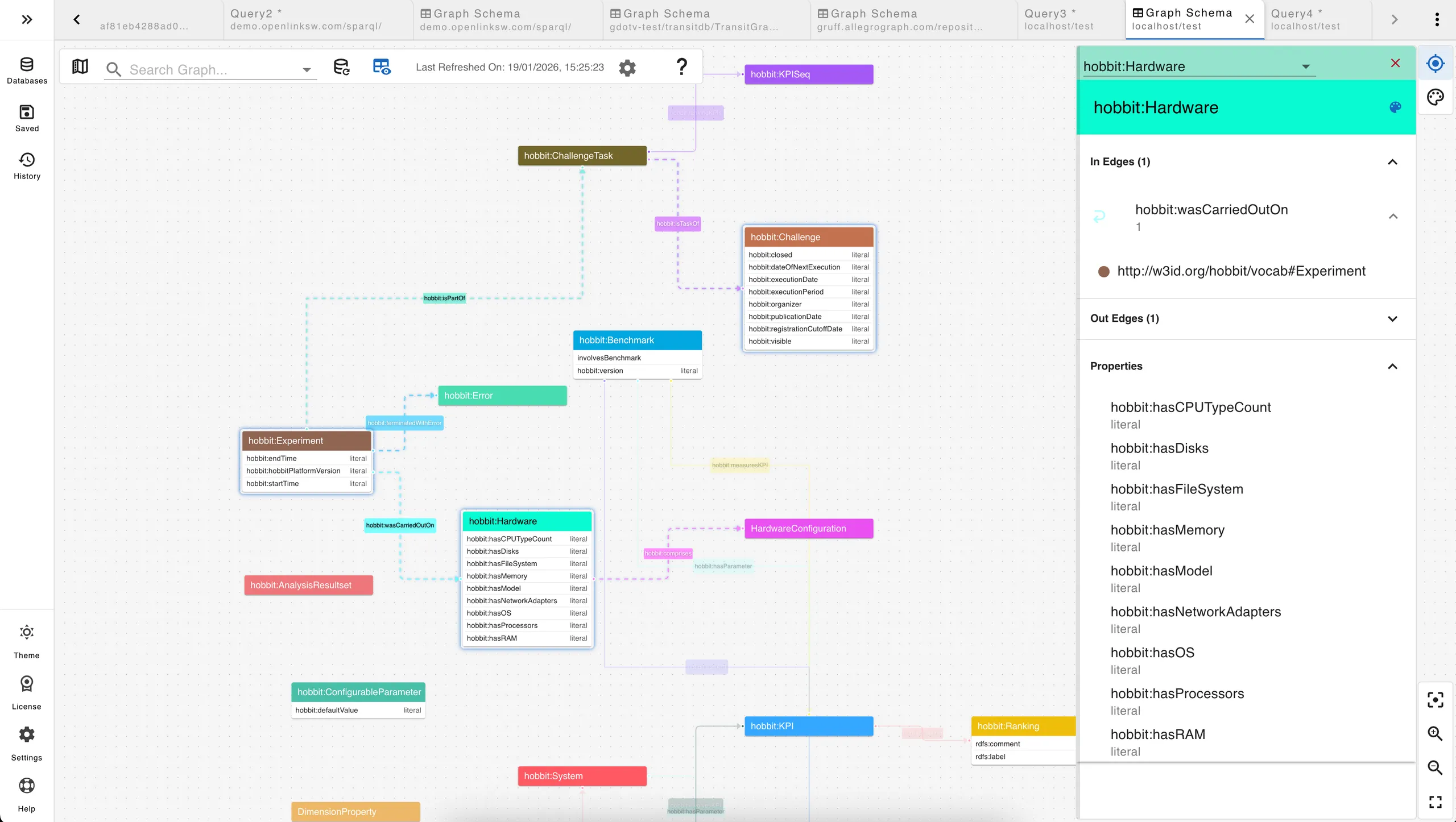Viewport: 1456px width, 822px height.
Task: Click the refresh database schema icon
Action: click(x=341, y=67)
